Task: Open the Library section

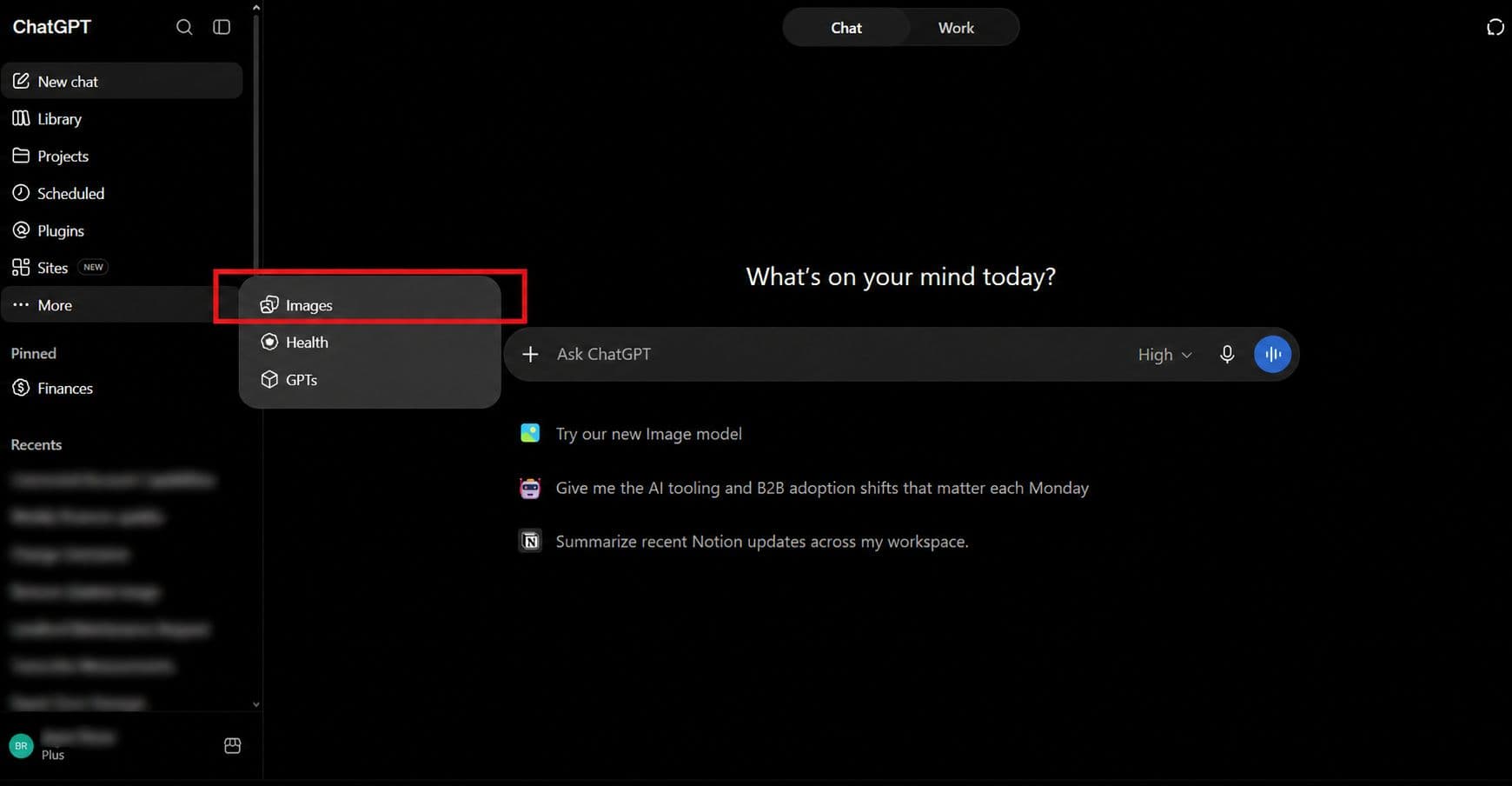Action: (122, 118)
